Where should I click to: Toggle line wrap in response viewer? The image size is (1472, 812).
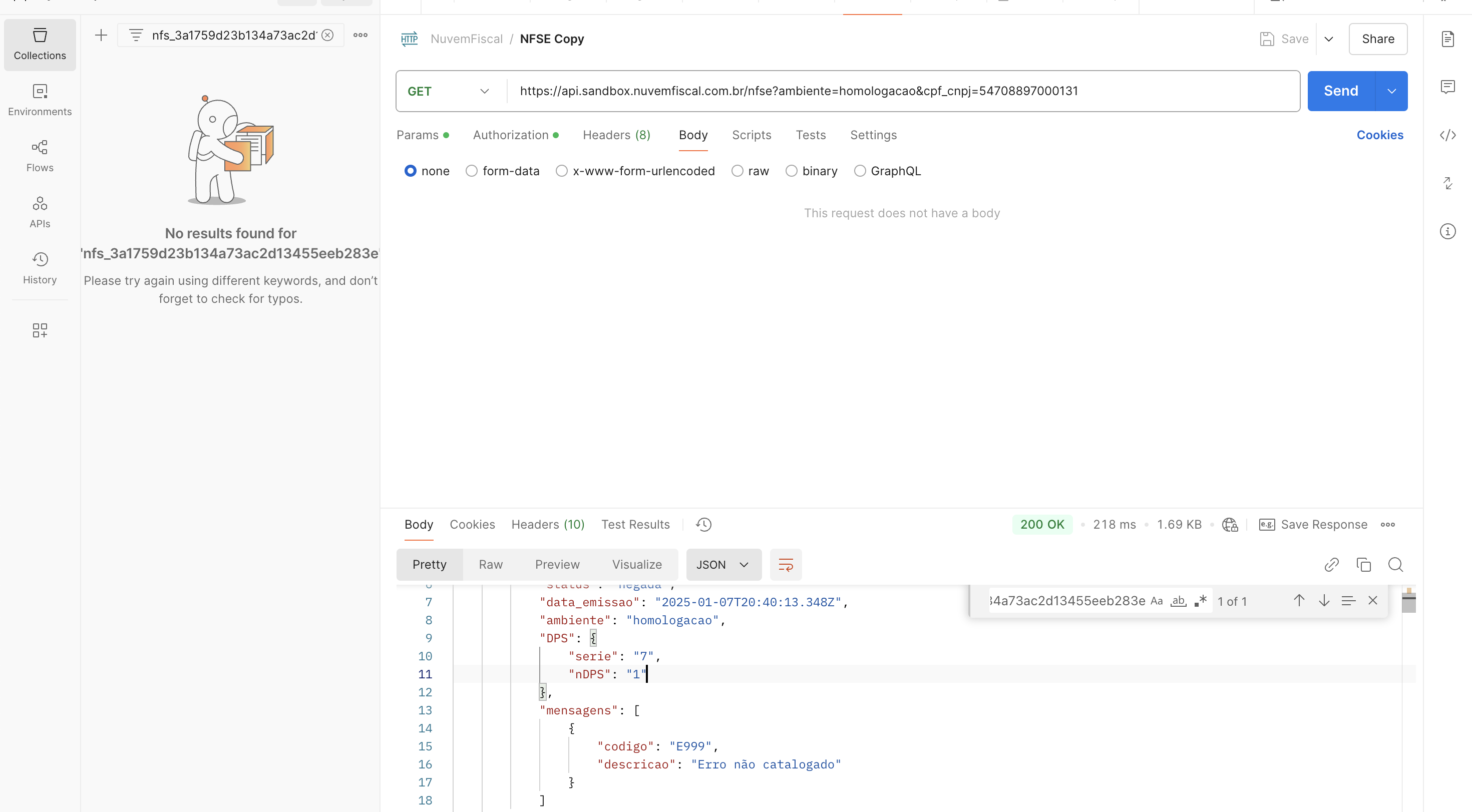(786, 565)
